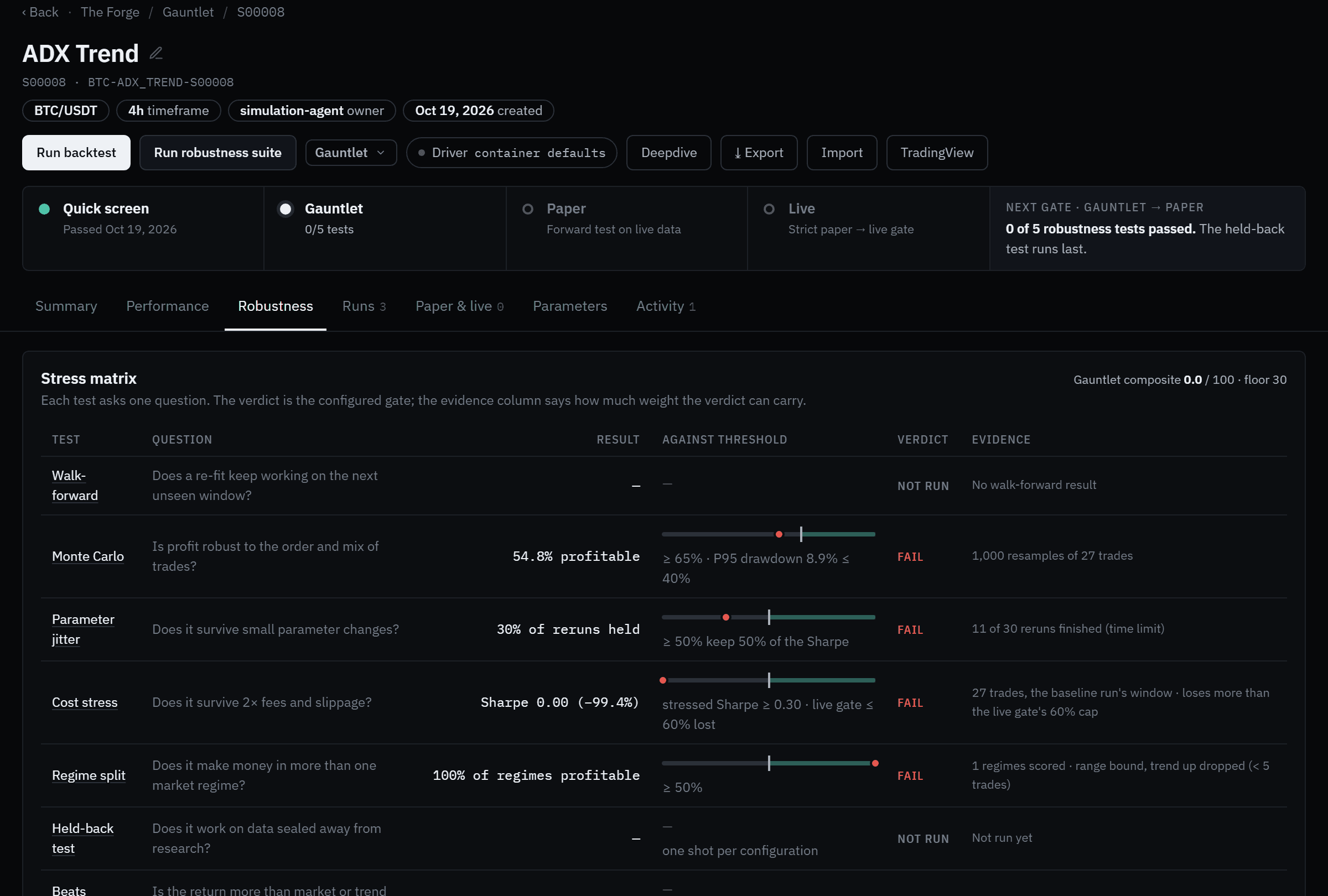This screenshot has width=1328, height=896.
Task: Open the Monte Carlo test link
Action: pyautogui.click(x=88, y=556)
